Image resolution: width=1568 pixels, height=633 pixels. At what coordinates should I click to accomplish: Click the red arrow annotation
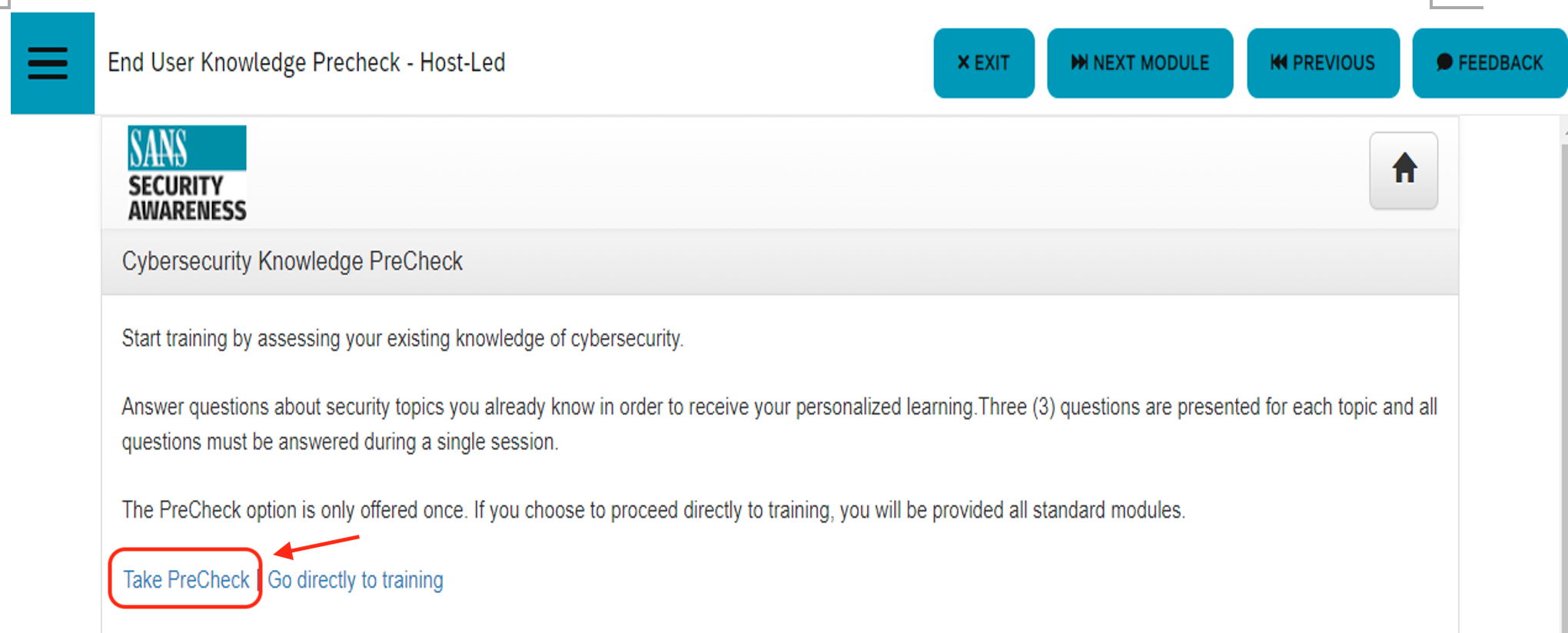[316, 546]
